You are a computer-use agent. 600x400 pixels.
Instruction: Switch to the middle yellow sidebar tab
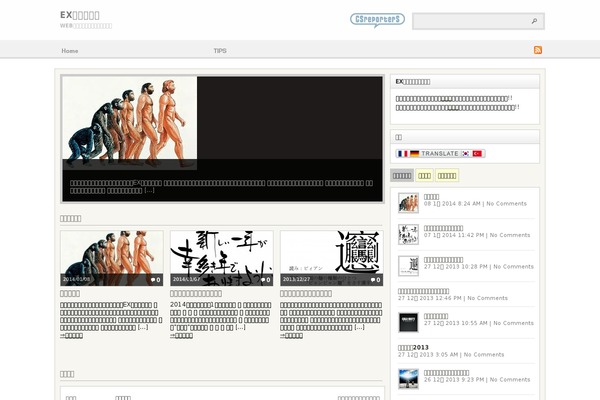(424, 175)
